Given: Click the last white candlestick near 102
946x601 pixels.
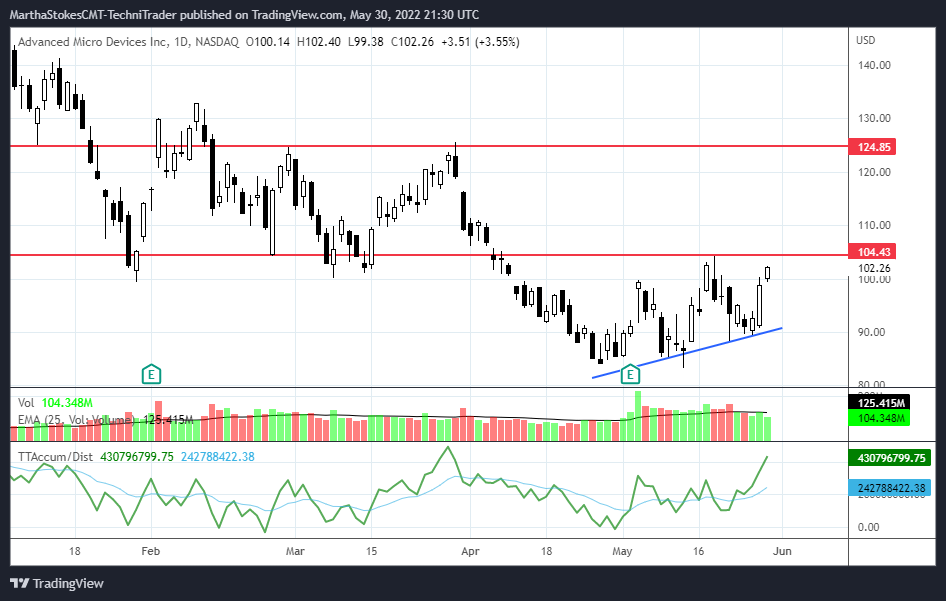Looking at the screenshot, I should tap(767, 273).
